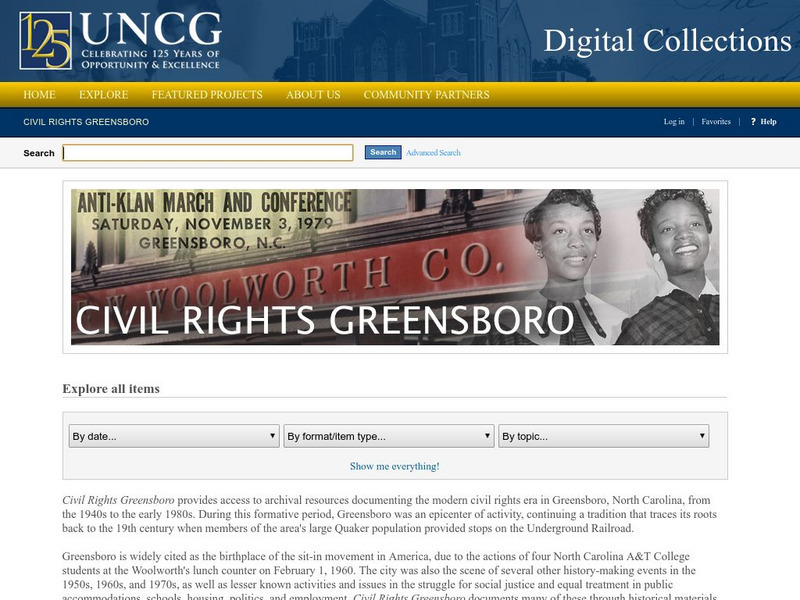Focus the Search text field
This screenshot has height=600, width=800.
208,153
